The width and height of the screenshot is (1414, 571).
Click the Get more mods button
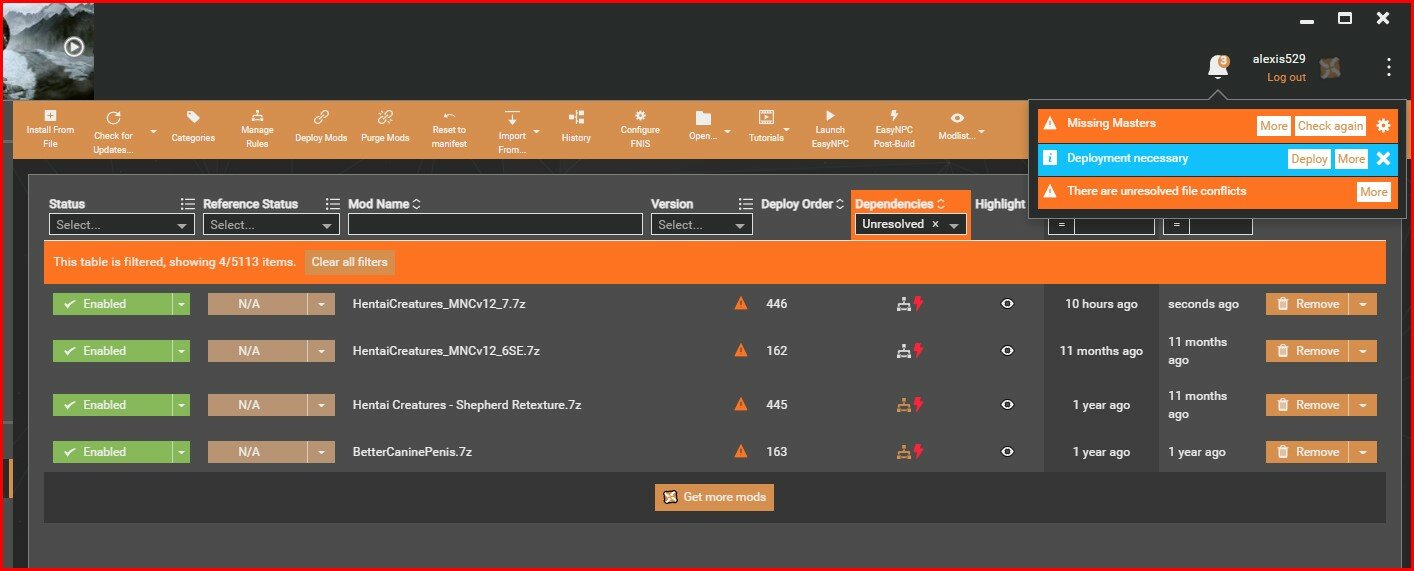[x=714, y=497]
